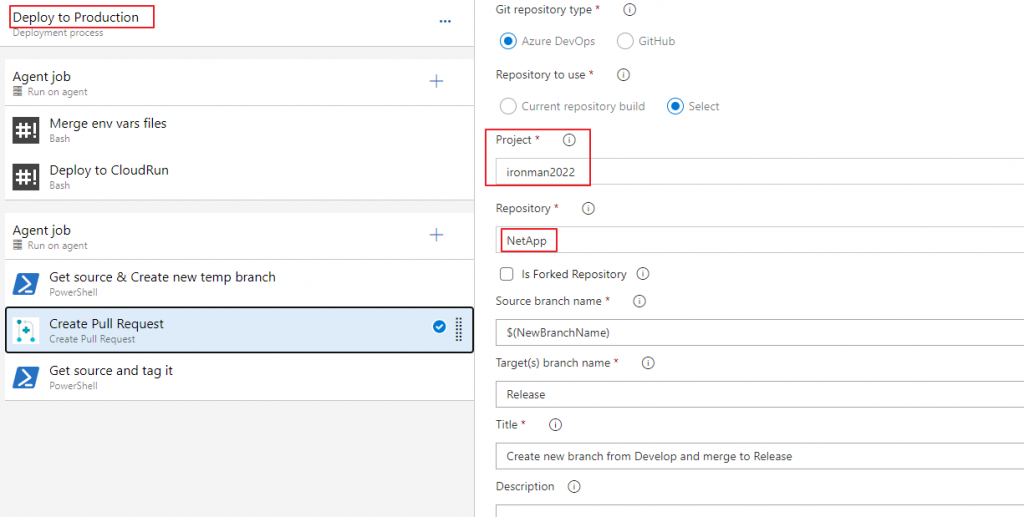Click the Deploy to Production stage title
Image resolution: width=1024 pixels, height=517 pixels.
click(x=76, y=18)
